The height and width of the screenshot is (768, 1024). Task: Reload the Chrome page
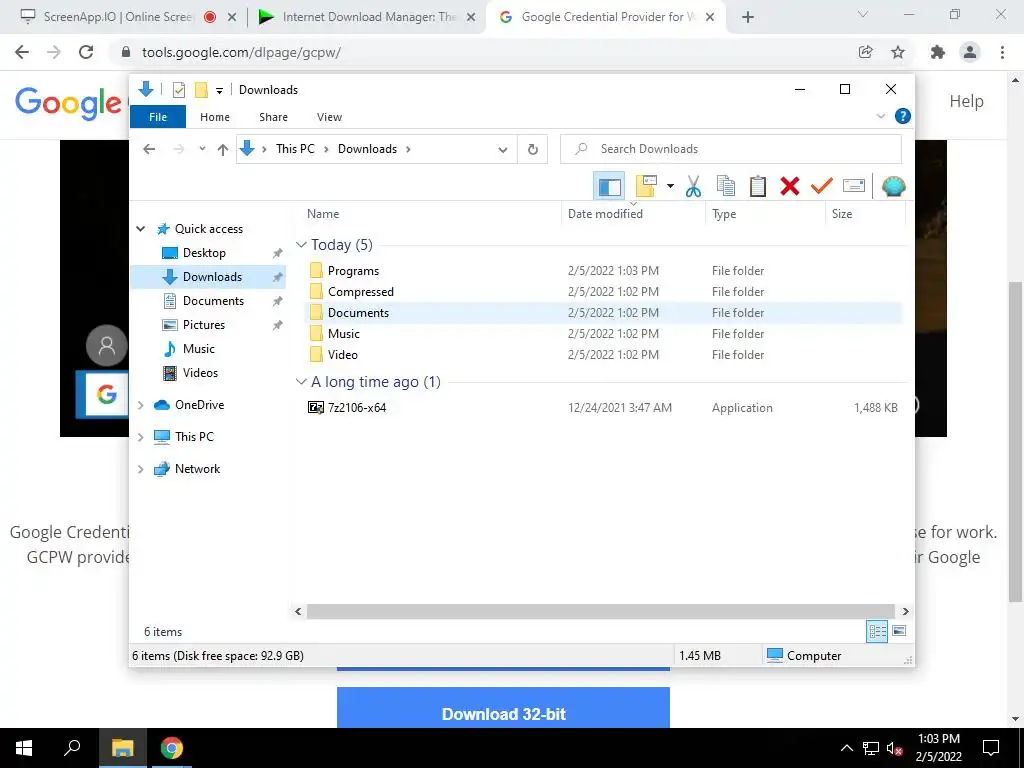(x=86, y=52)
